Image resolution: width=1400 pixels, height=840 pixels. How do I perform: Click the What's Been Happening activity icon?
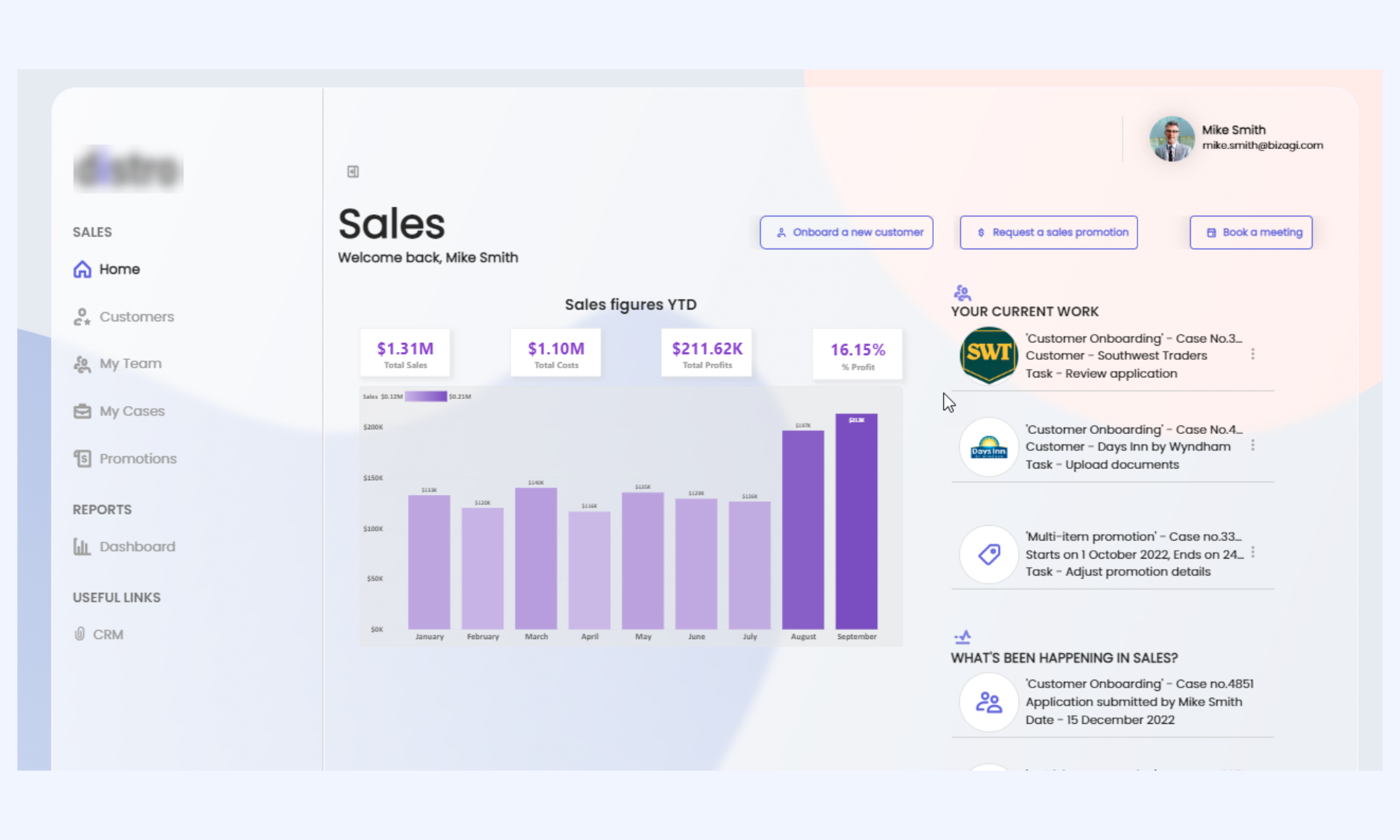[962, 637]
